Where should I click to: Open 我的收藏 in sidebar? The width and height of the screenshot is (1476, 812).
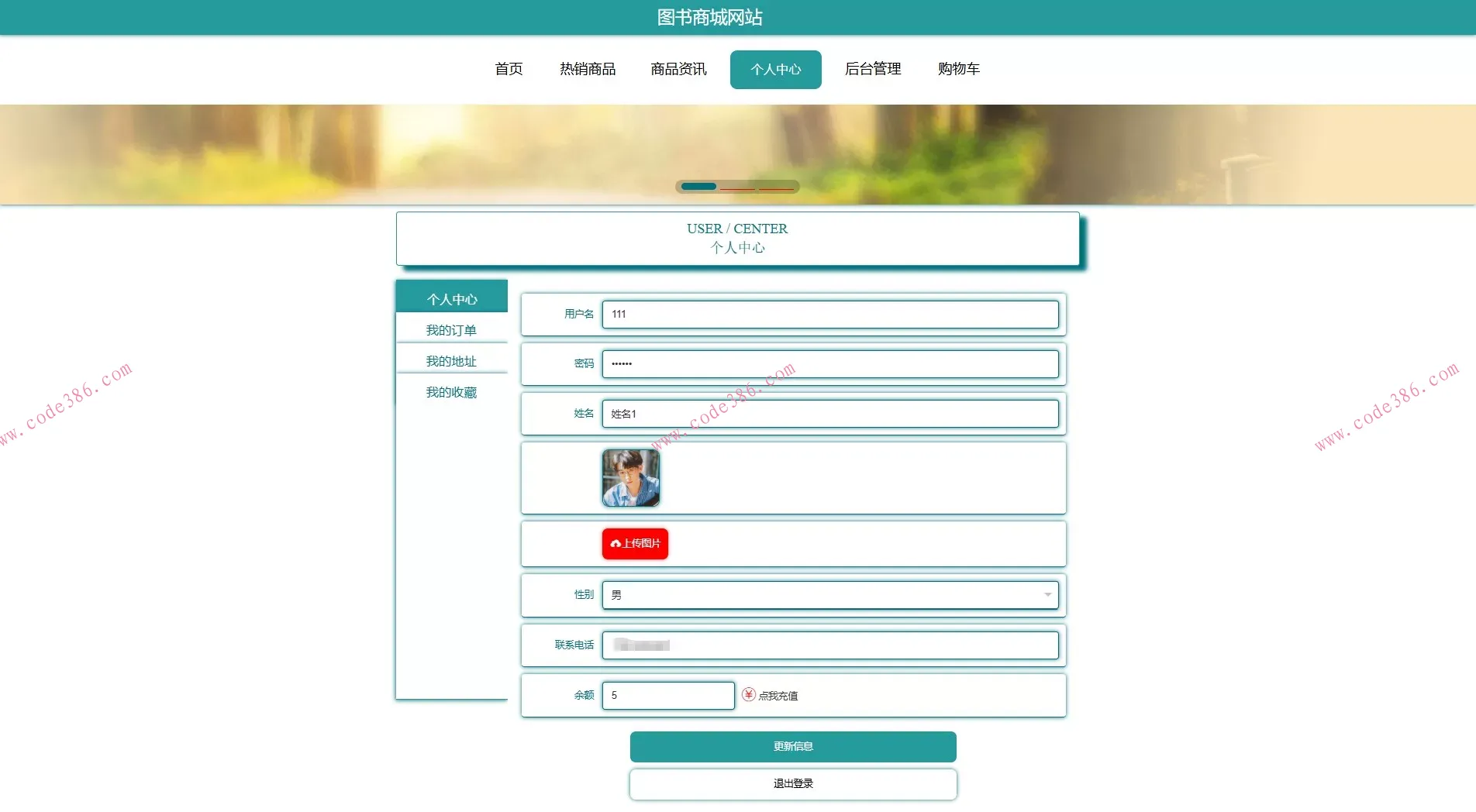point(451,392)
